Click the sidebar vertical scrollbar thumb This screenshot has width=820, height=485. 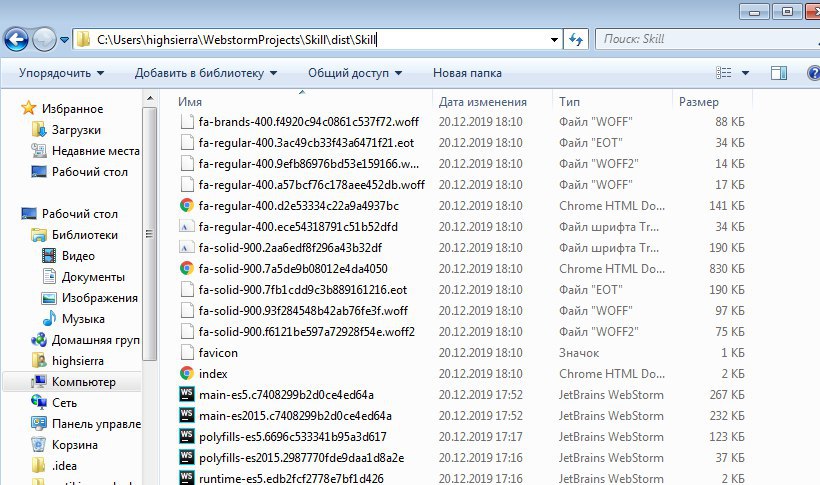[x=150, y=234]
